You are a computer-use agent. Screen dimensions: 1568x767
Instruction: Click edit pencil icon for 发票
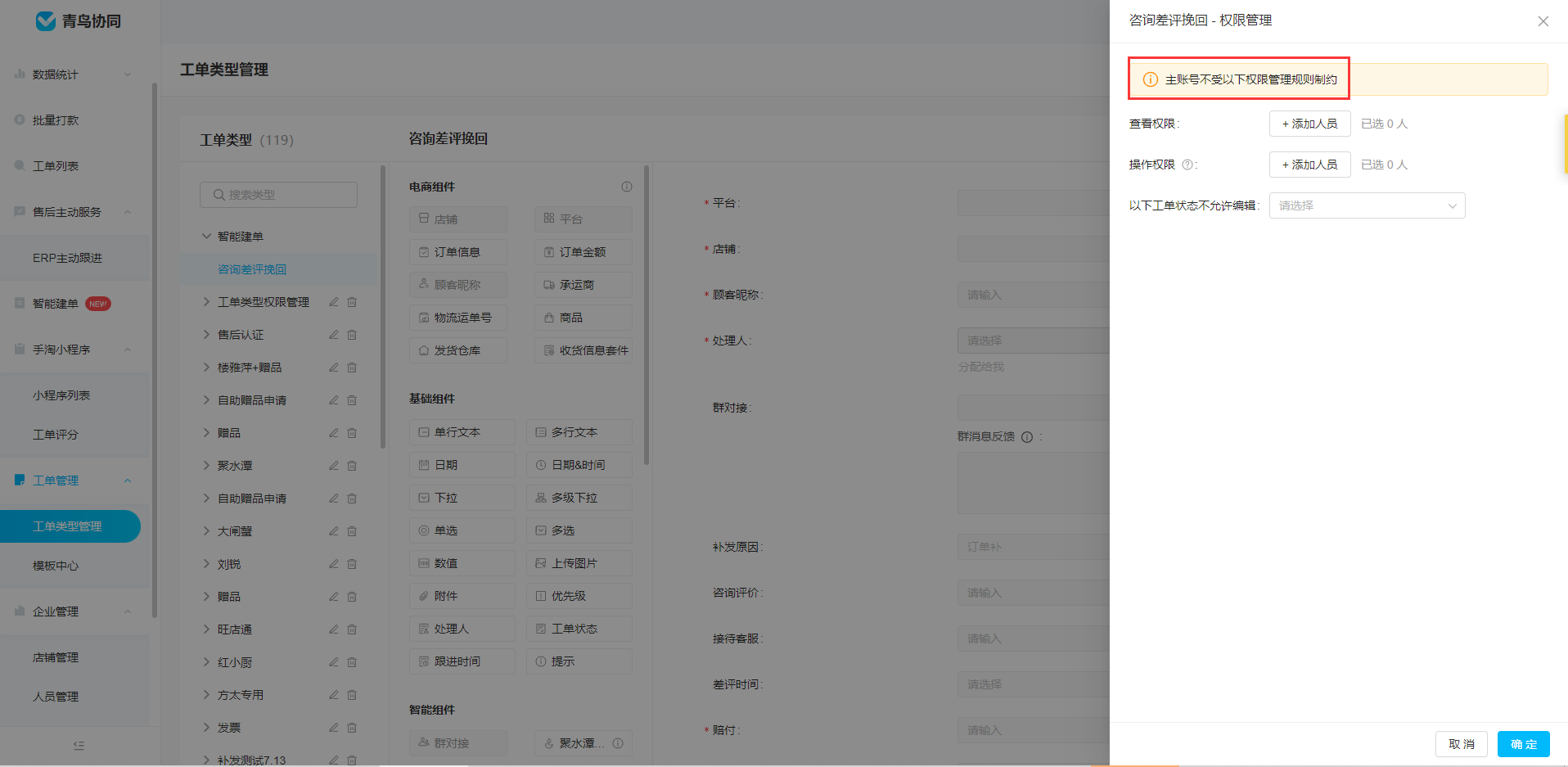tap(334, 728)
